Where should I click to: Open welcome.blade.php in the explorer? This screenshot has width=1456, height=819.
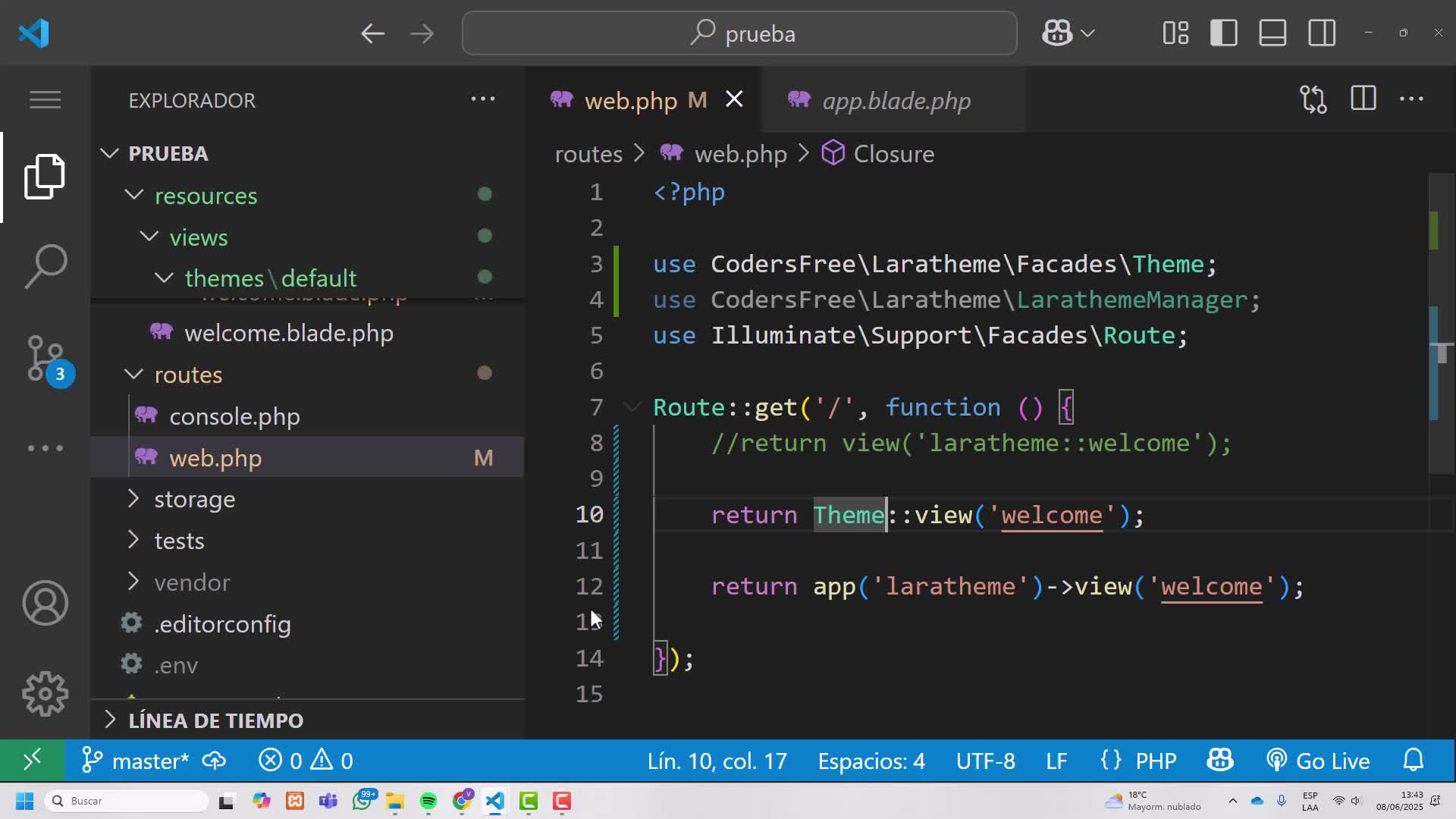coord(289,333)
